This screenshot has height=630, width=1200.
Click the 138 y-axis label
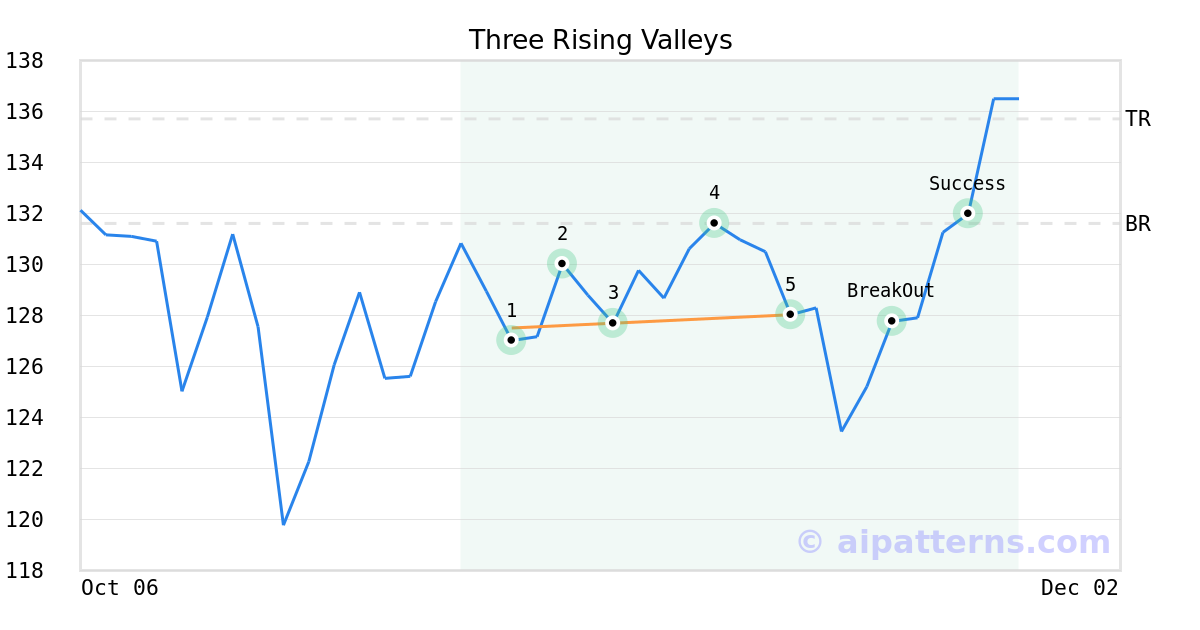24,61
